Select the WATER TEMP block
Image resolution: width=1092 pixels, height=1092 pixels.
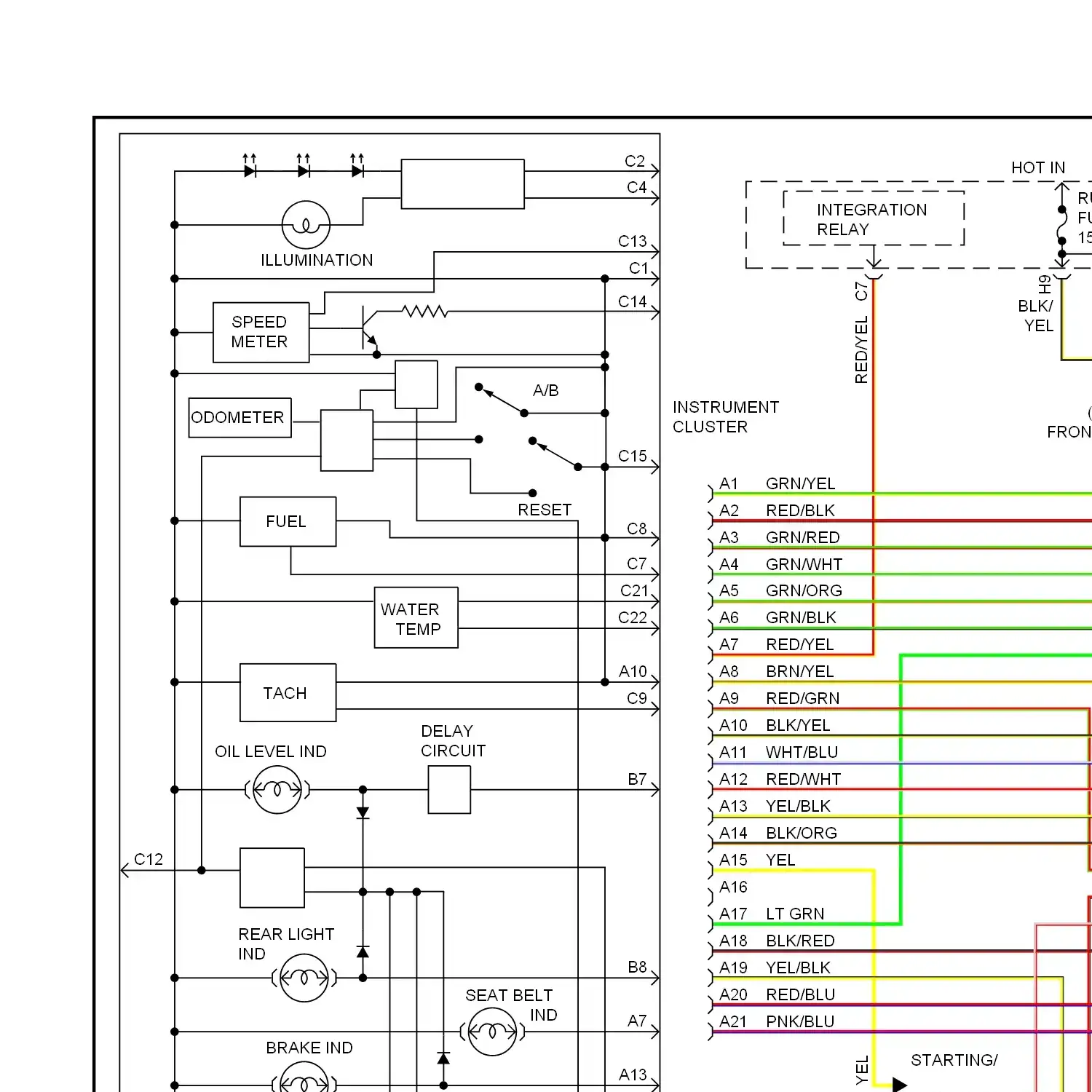416,617
